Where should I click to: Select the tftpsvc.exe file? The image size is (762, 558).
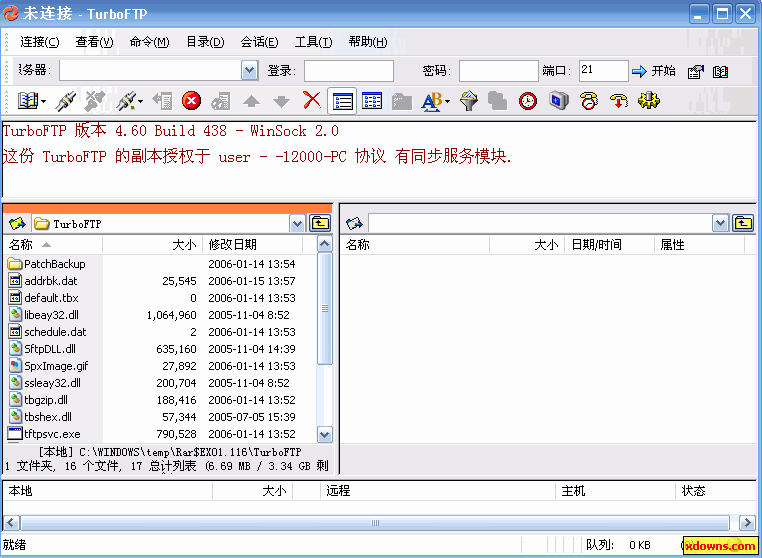44,434
